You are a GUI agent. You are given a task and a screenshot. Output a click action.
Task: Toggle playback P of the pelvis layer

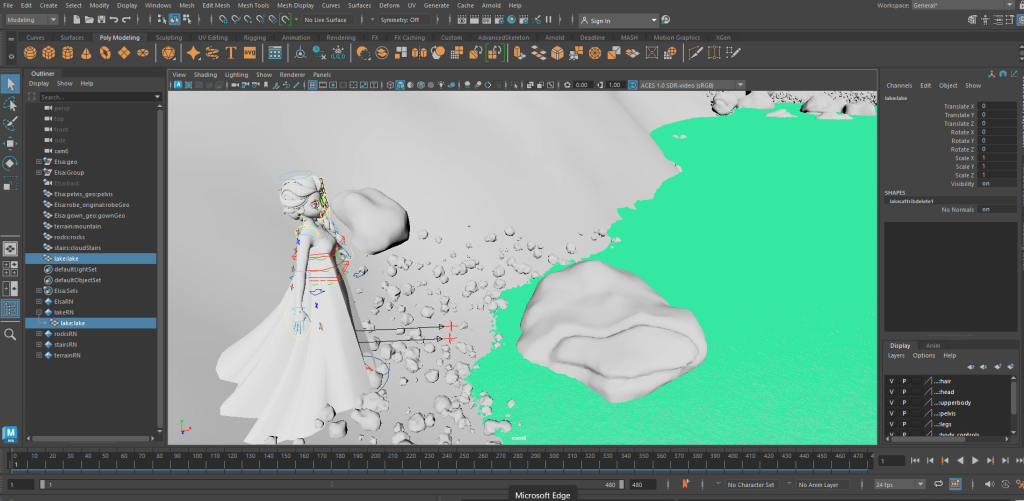coord(904,413)
